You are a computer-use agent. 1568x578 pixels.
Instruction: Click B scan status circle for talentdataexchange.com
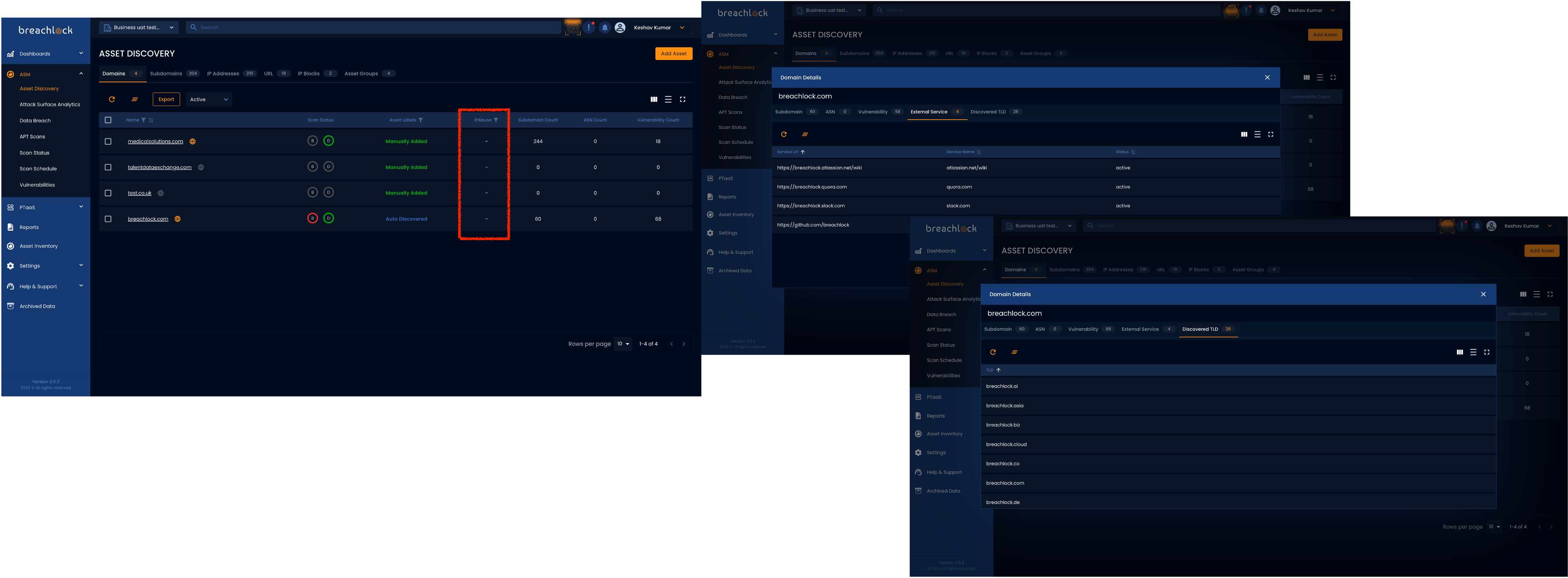(312, 166)
